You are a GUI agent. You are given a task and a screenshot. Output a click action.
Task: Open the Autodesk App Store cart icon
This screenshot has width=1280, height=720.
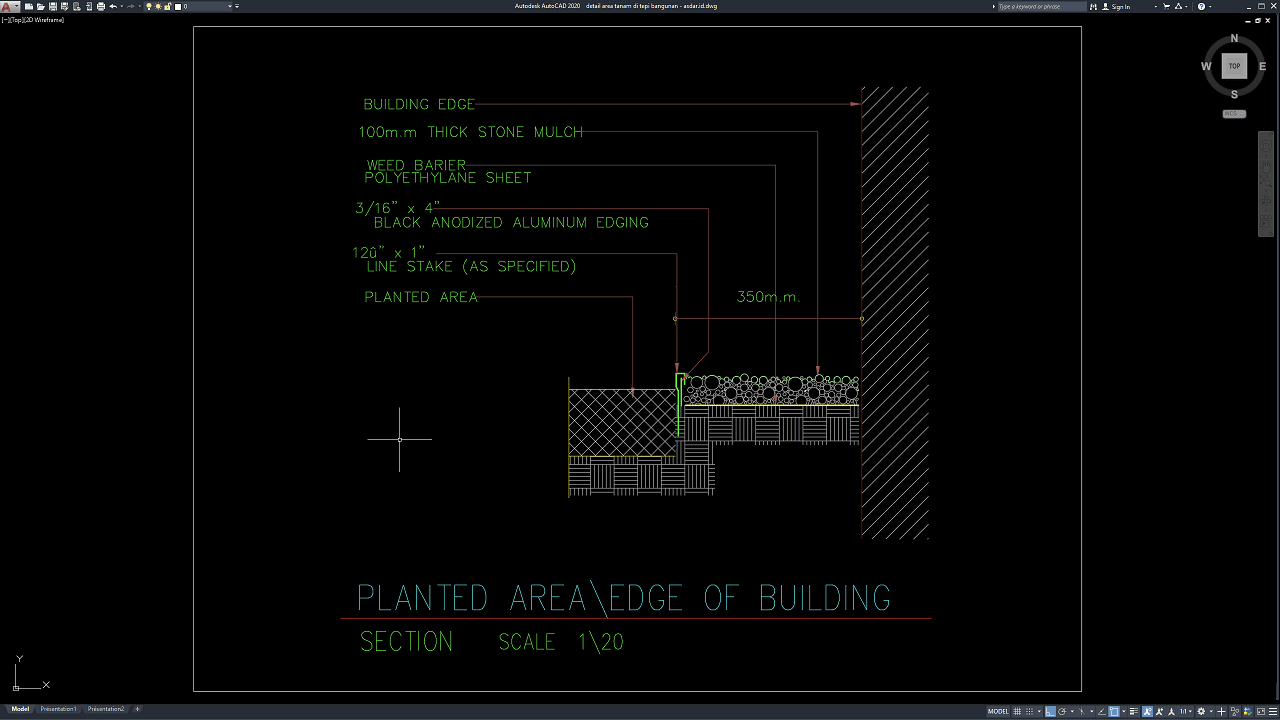[x=1166, y=6]
